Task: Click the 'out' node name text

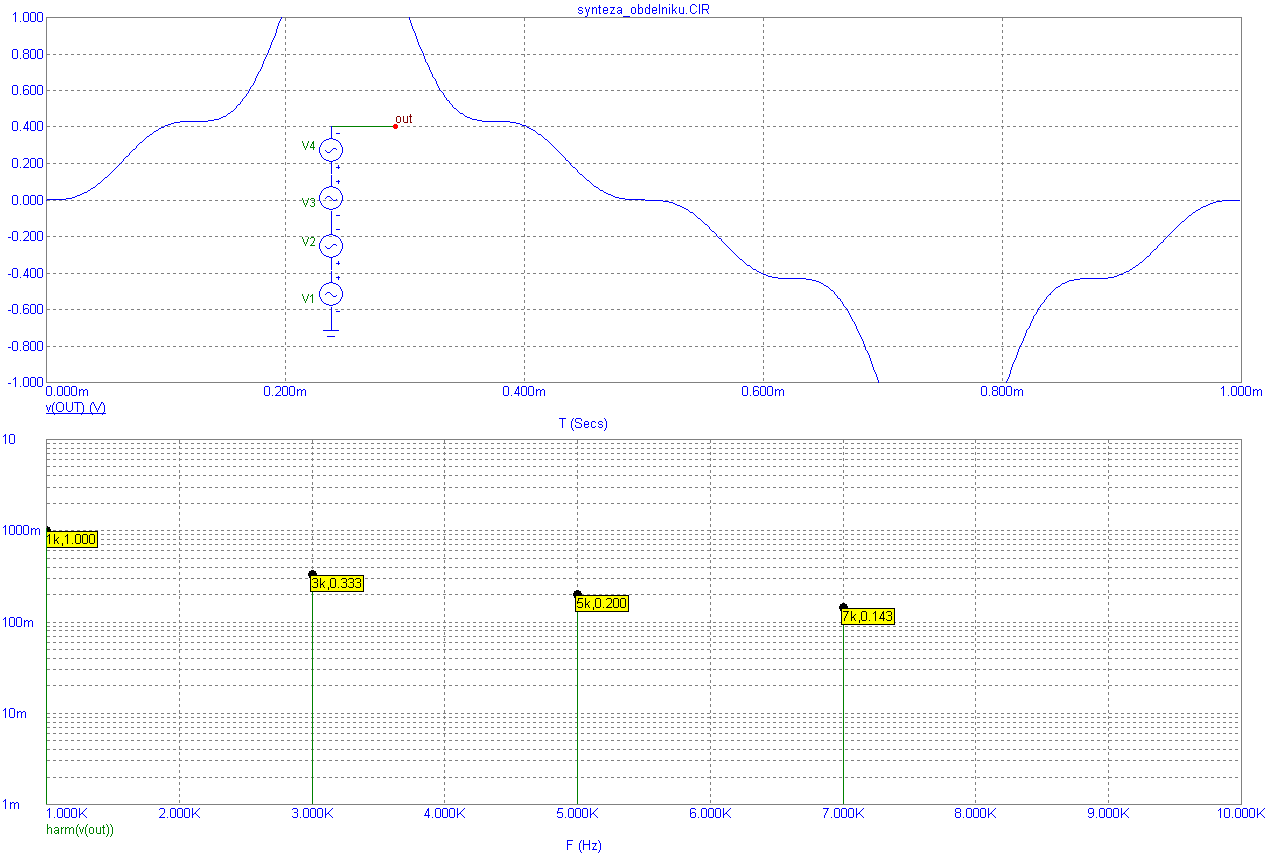Action: [404, 118]
